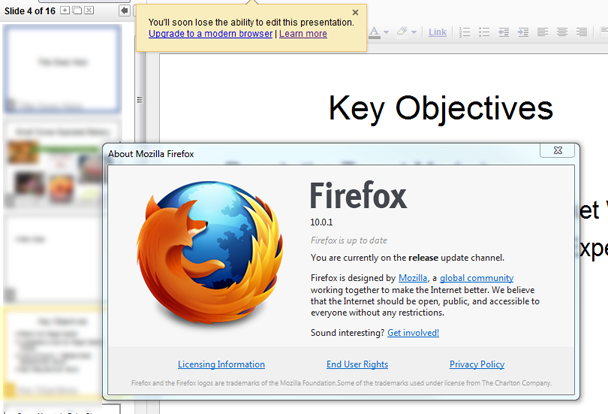This screenshot has width=608, height=414.
Task: Click the Firefox logo image
Action: pos(209,252)
